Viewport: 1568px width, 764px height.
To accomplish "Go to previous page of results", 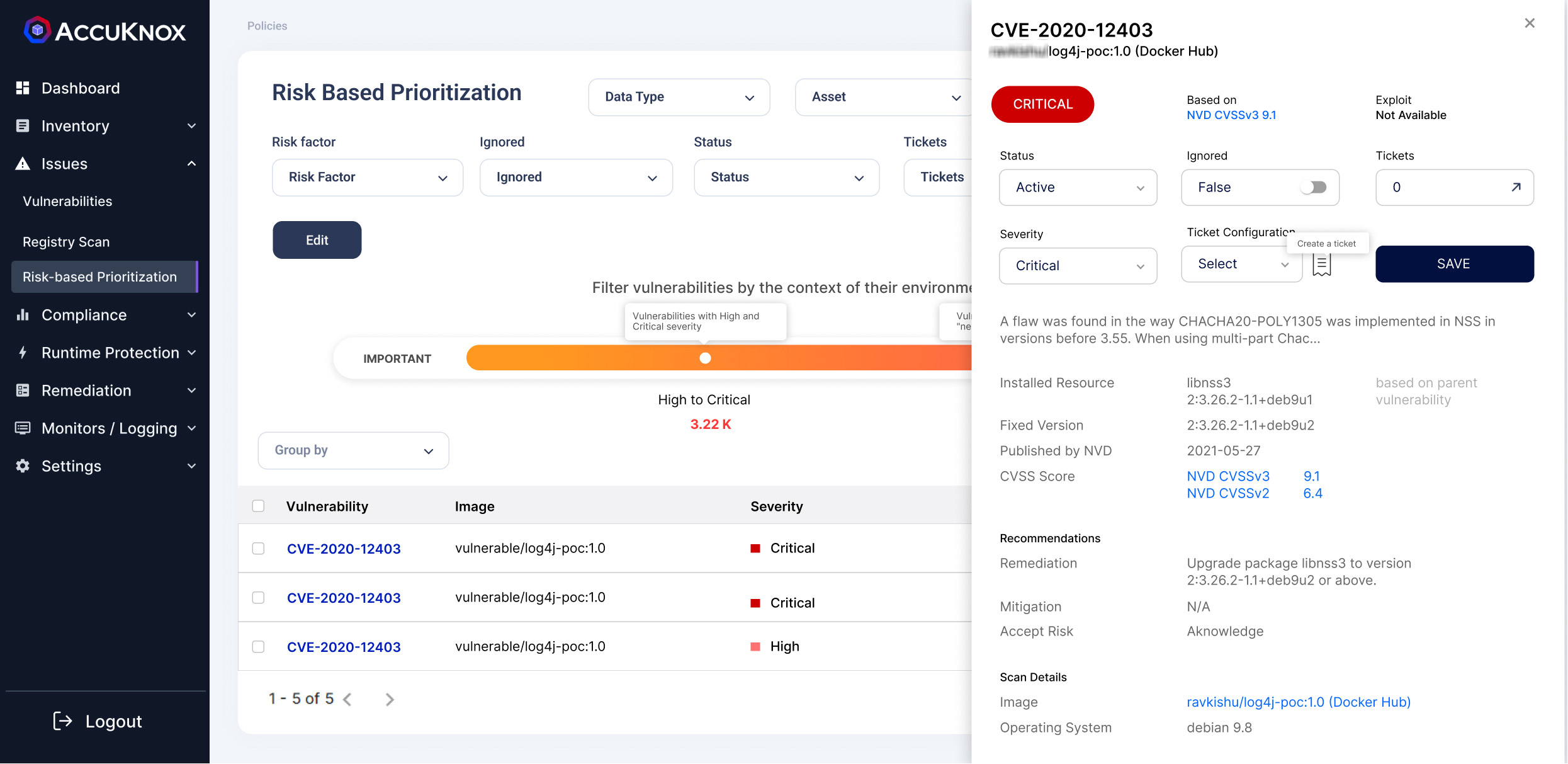I will (x=347, y=699).
